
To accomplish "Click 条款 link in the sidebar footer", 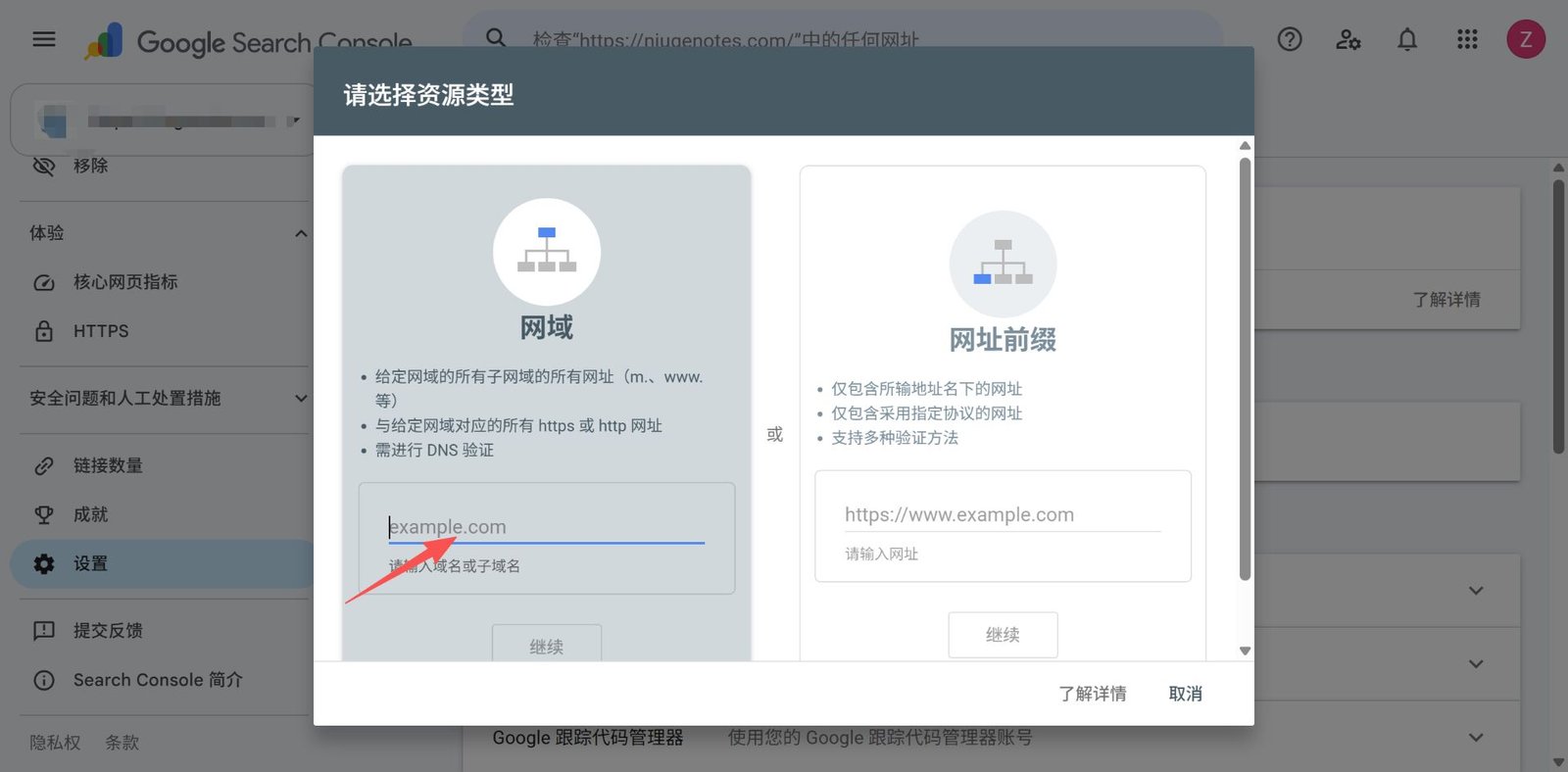I will (x=122, y=743).
